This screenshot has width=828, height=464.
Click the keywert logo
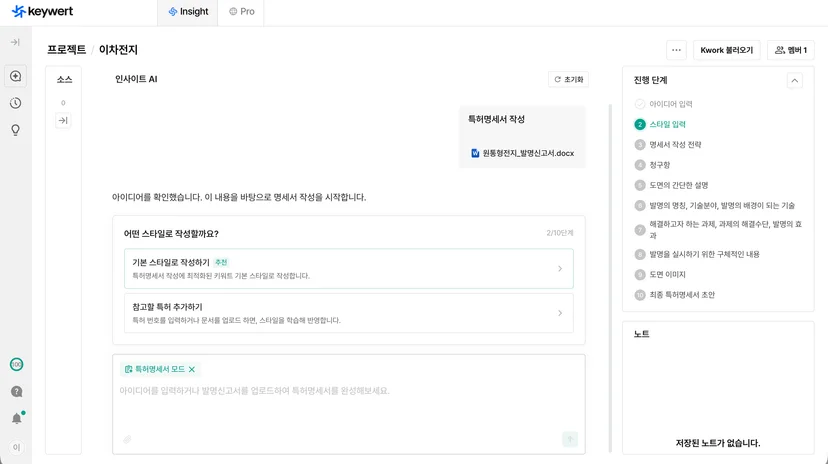[x=42, y=11]
